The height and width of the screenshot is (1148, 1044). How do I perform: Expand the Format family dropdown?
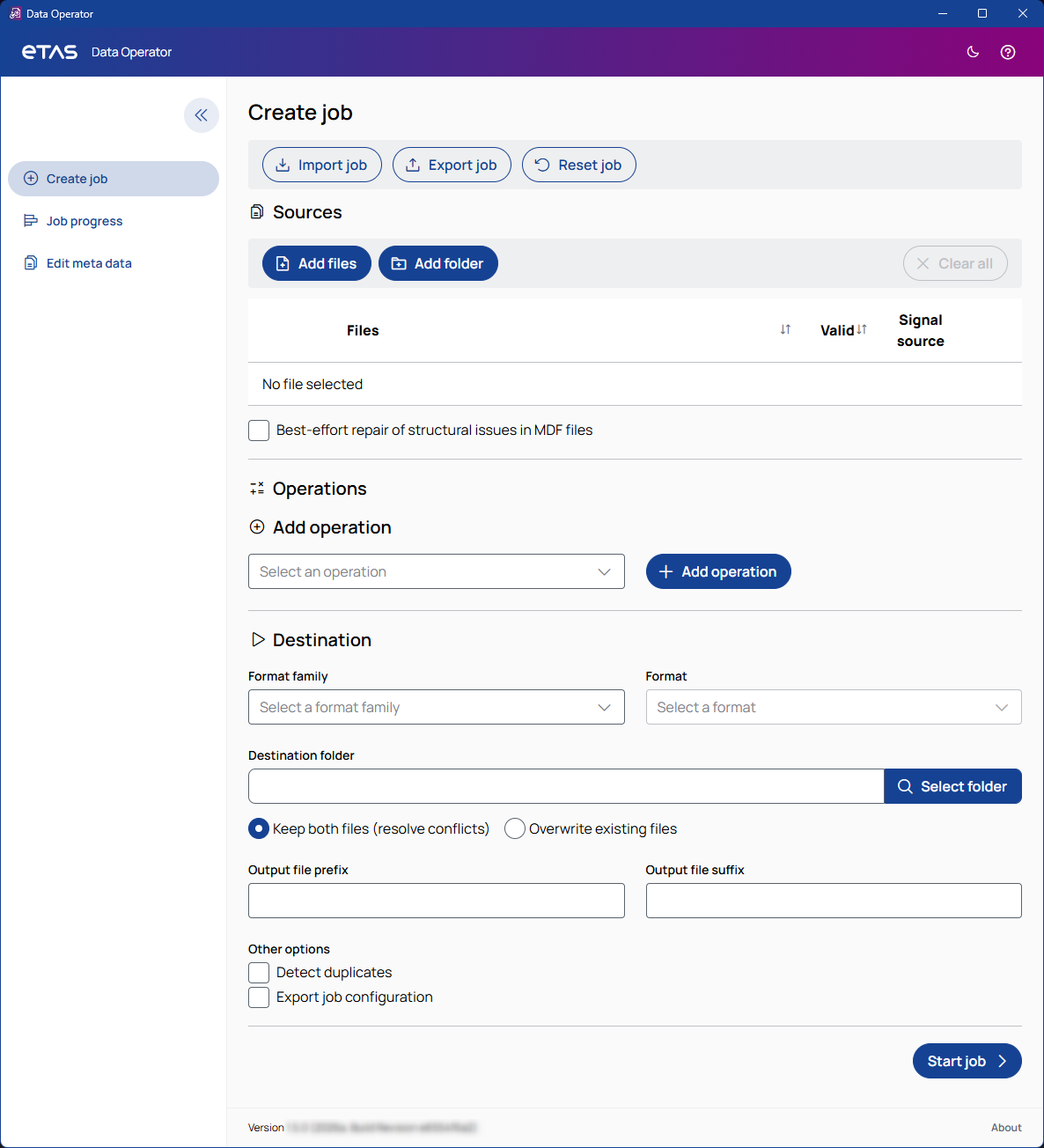tap(436, 707)
